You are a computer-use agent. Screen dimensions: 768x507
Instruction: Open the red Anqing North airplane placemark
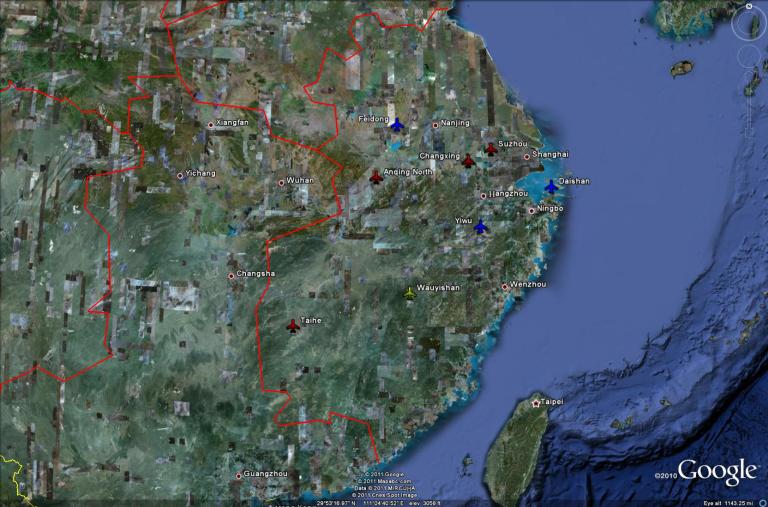376,177
